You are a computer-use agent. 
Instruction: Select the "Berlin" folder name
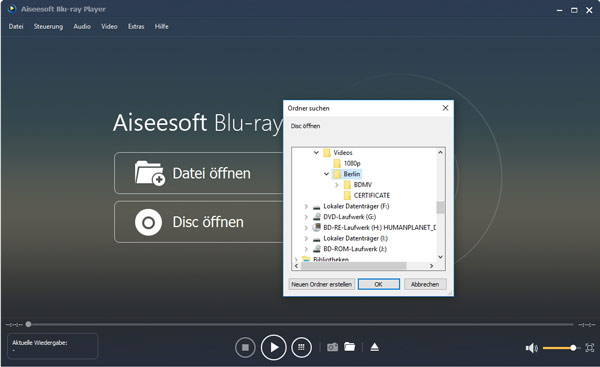pos(352,174)
